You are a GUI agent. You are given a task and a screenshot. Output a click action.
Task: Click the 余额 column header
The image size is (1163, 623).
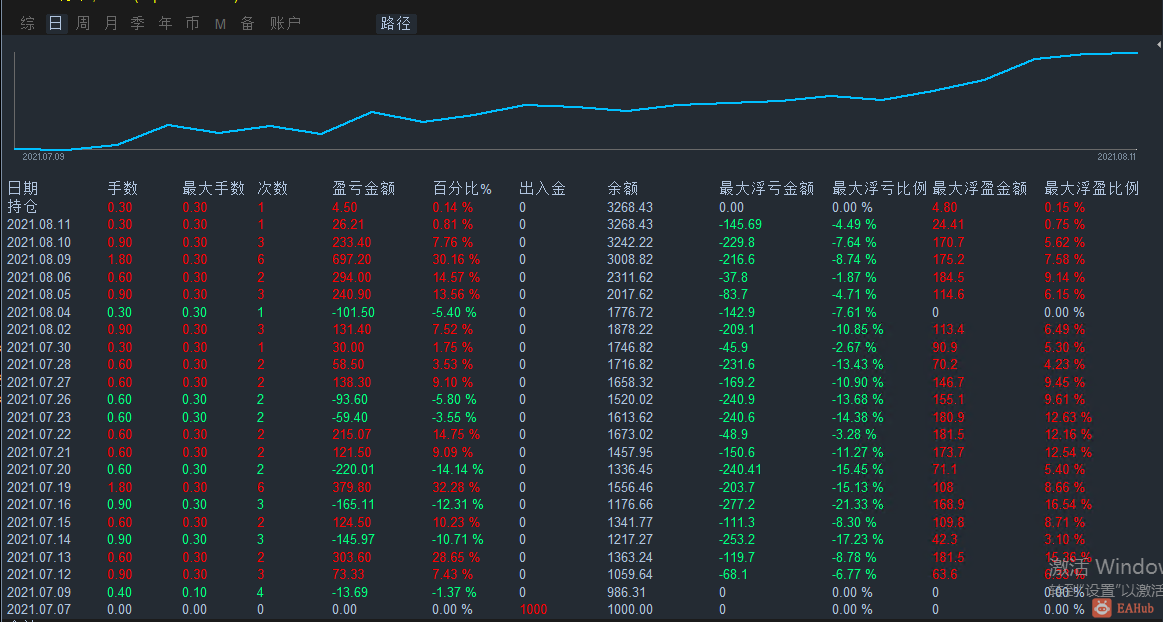click(x=622, y=188)
